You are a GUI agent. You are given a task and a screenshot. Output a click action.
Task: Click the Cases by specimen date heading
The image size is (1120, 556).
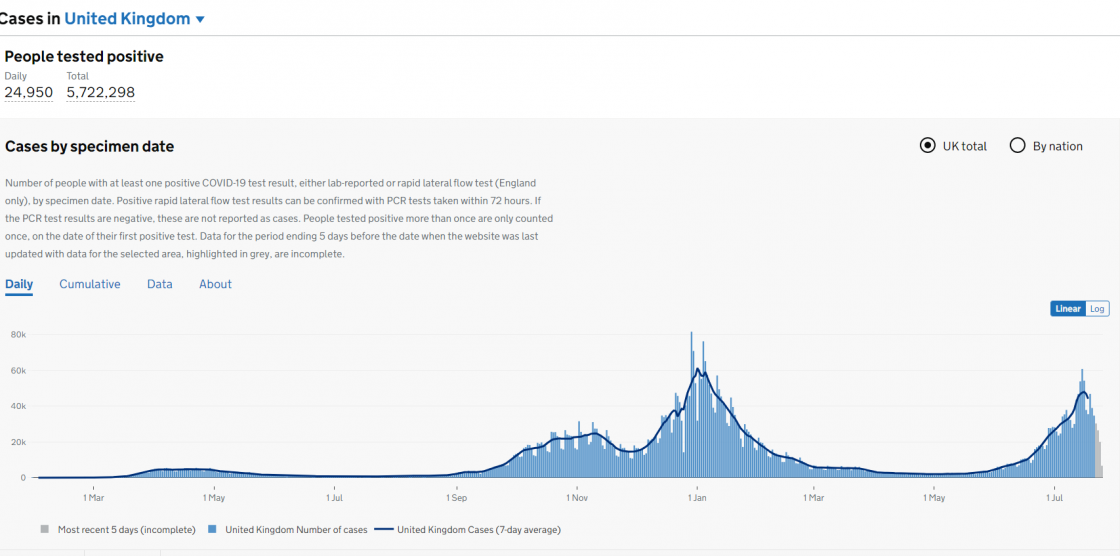90,147
